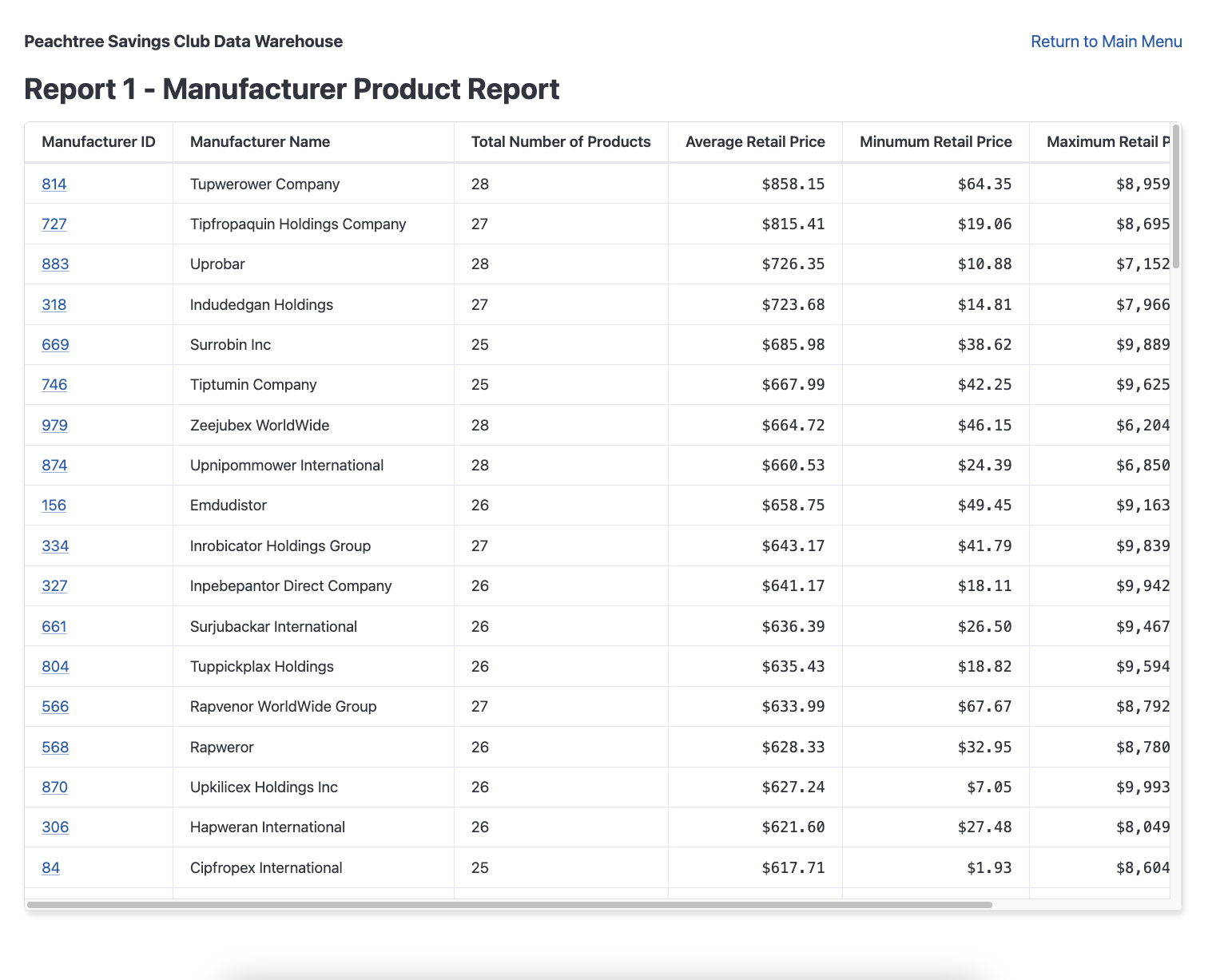Click ID 334 for Inrobicator Holdings Group
1228x980 pixels.
[54, 546]
